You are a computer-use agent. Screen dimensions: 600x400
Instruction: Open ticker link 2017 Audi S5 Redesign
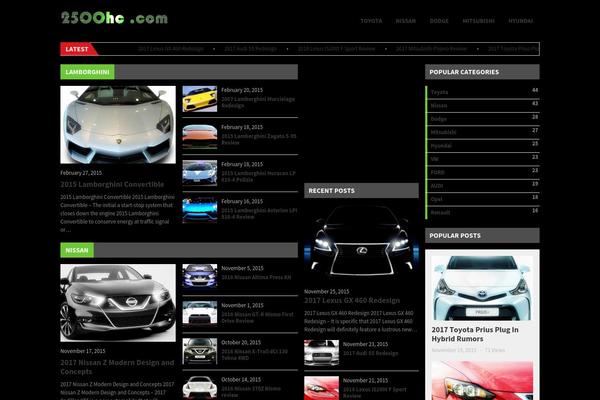(251, 49)
